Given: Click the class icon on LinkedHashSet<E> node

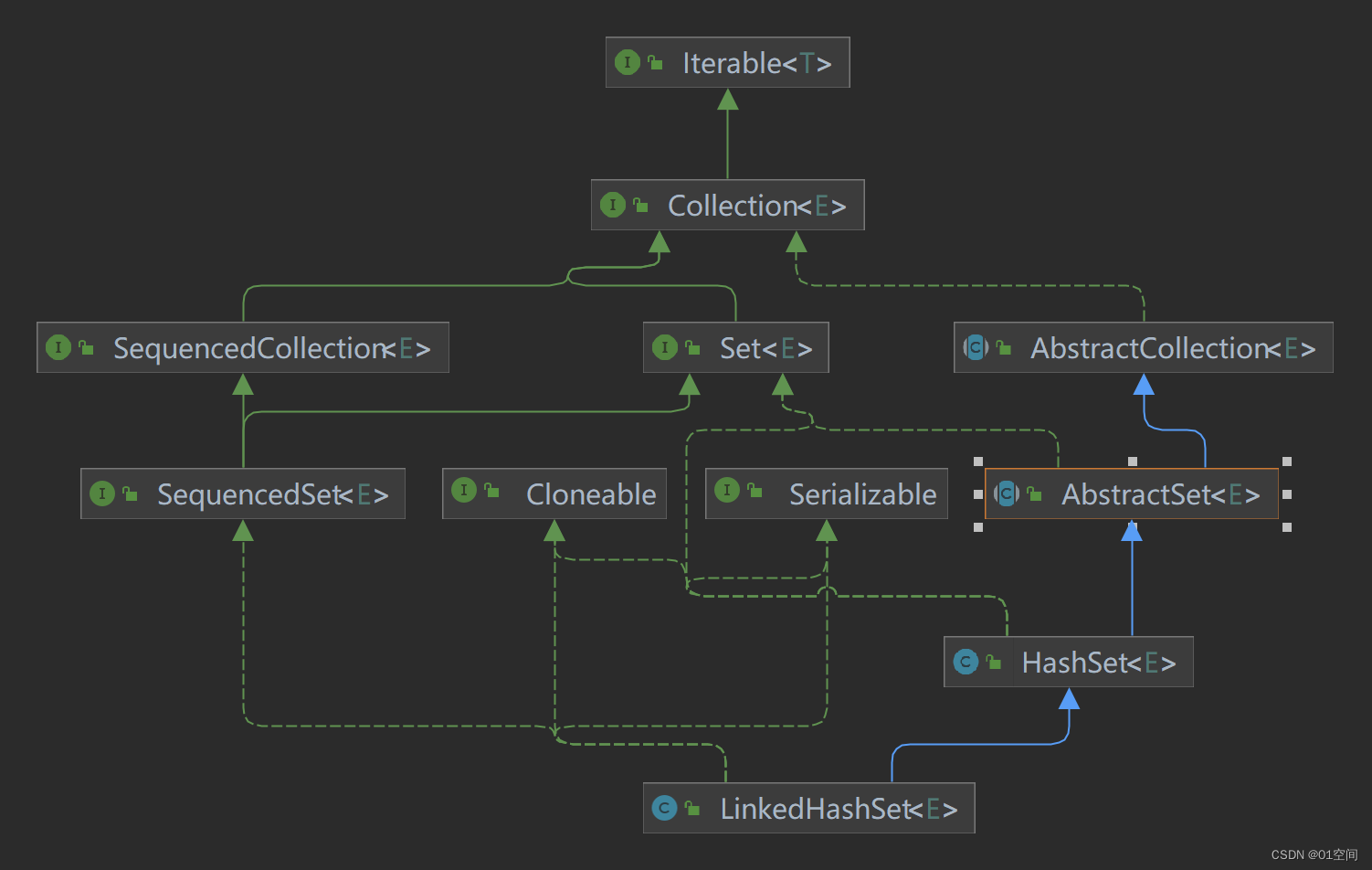Looking at the screenshot, I should pos(665,808).
